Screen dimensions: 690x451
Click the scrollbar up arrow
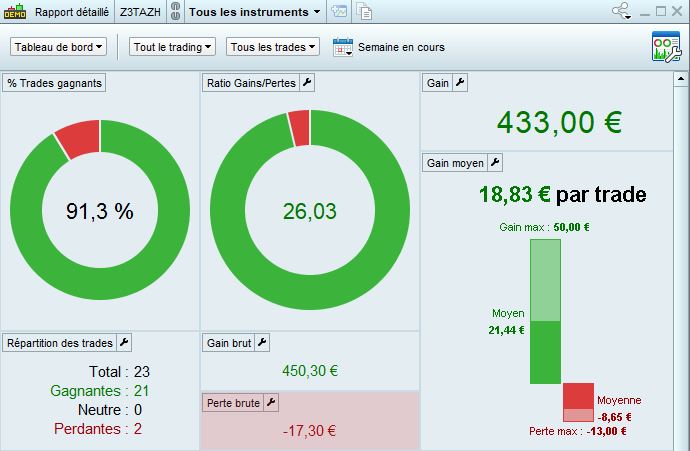tap(680, 80)
